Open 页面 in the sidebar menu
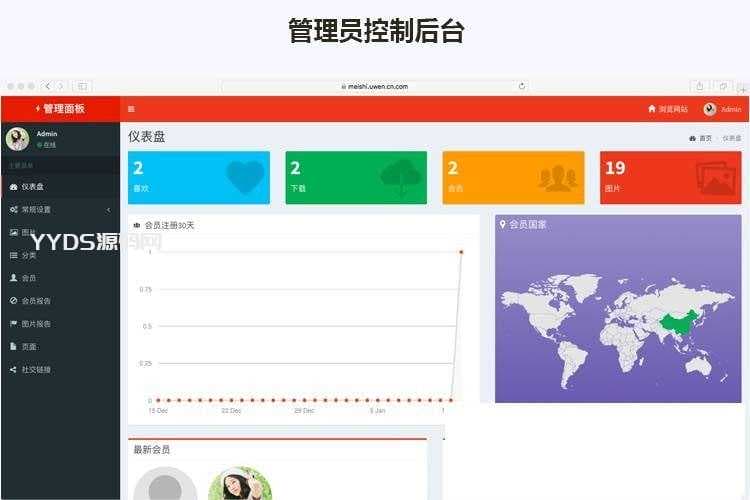This screenshot has width=750, height=500. [60, 346]
